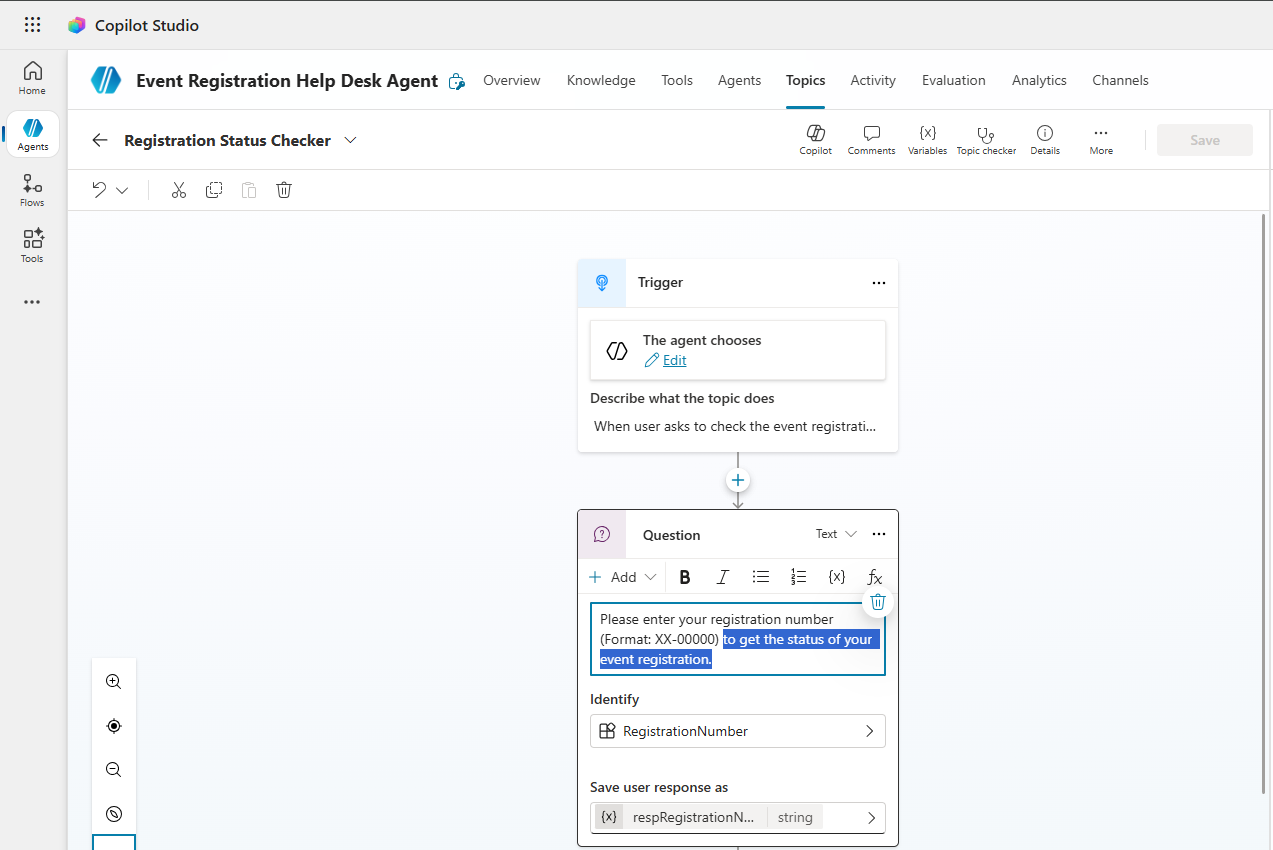Open the Comments pane

click(x=871, y=139)
